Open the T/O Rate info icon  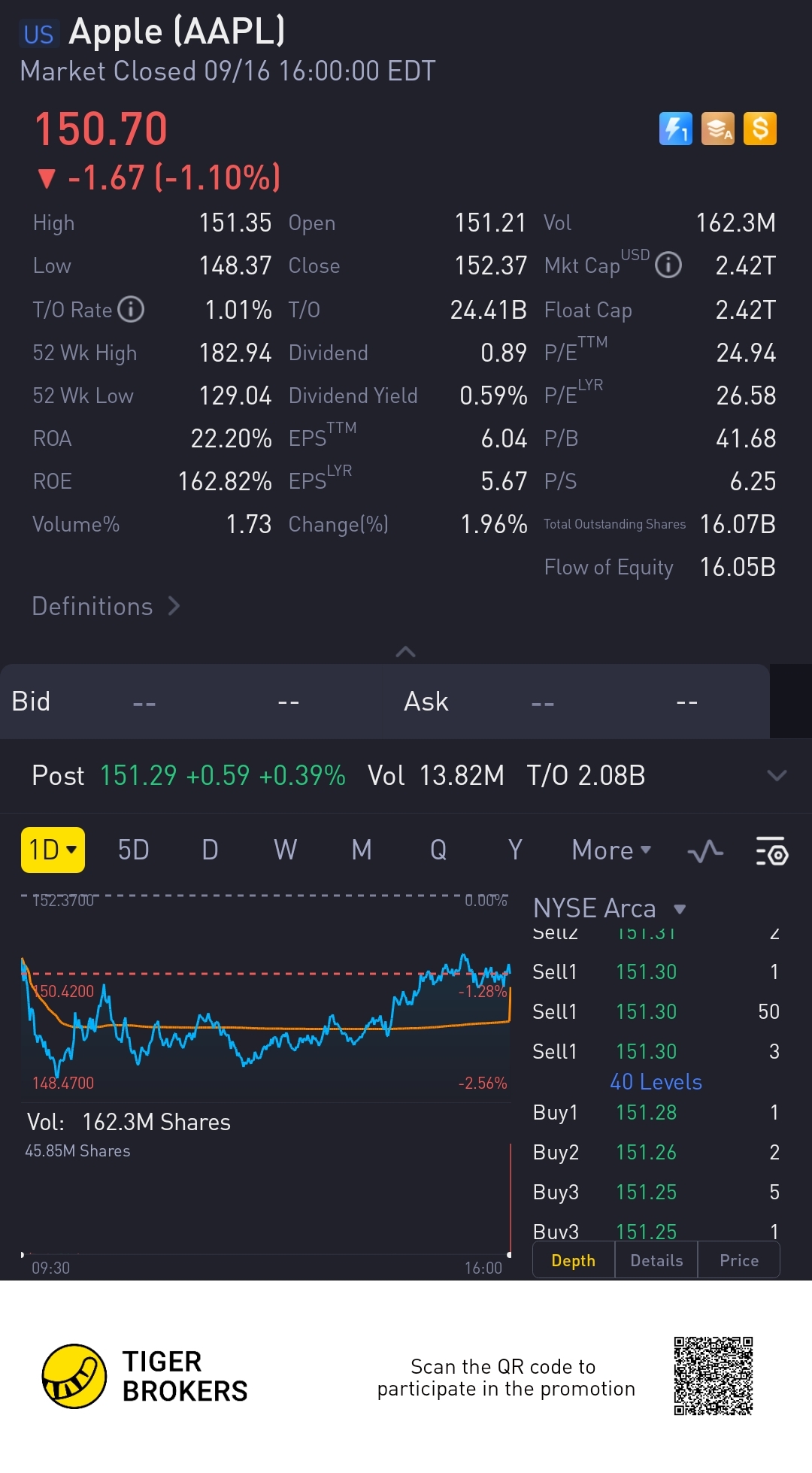click(x=131, y=309)
